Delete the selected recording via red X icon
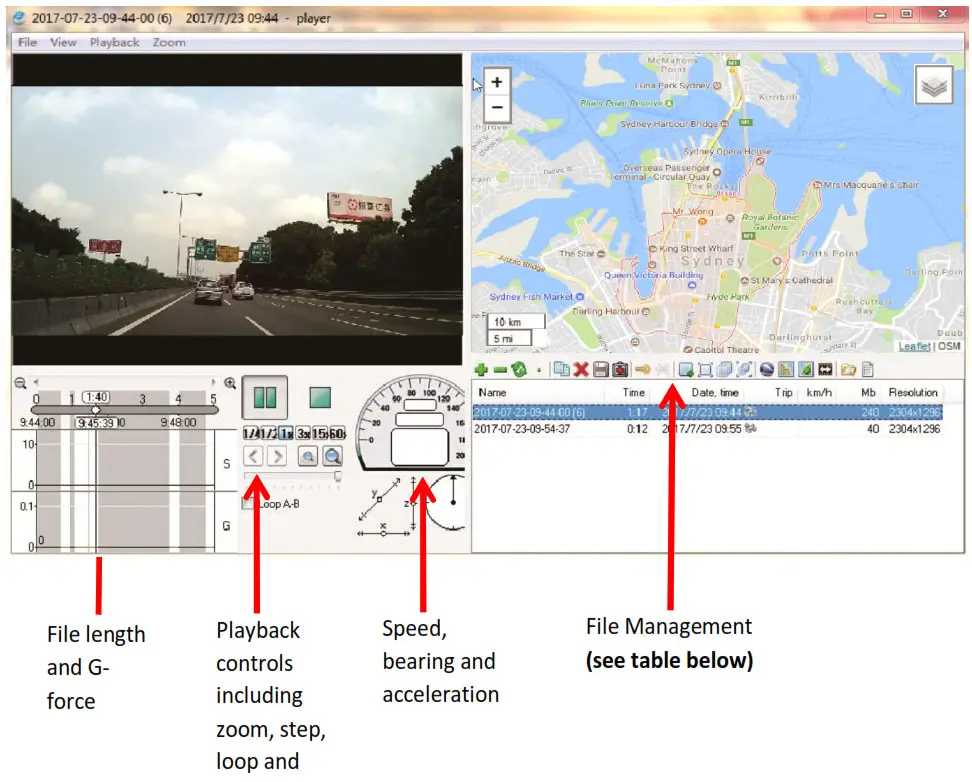Image resolution: width=972 pixels, height=782 pixels. (x=580, y=368)
